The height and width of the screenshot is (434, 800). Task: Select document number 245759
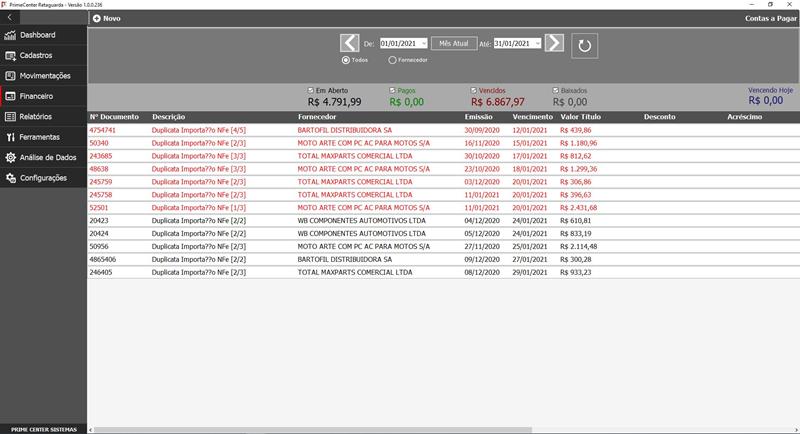101,182
